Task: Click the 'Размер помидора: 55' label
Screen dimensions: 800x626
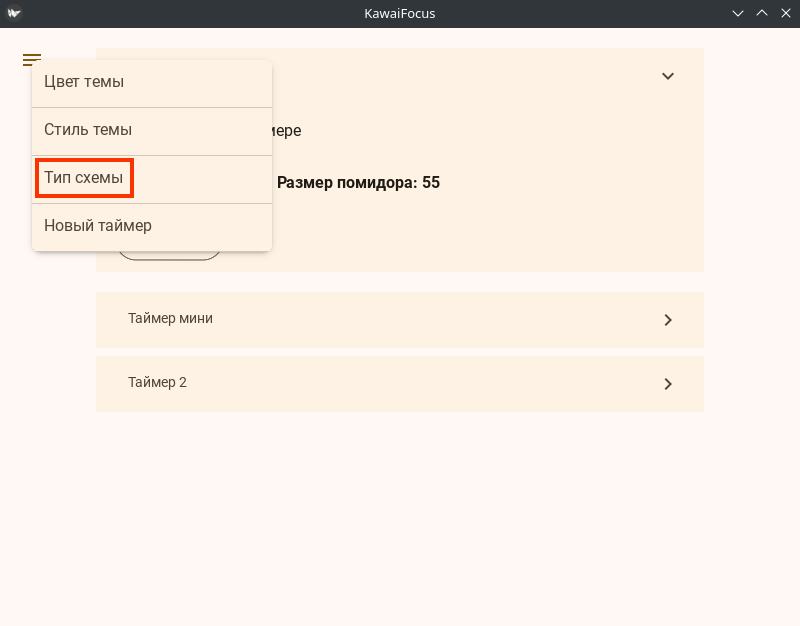Action: point(358,183)
